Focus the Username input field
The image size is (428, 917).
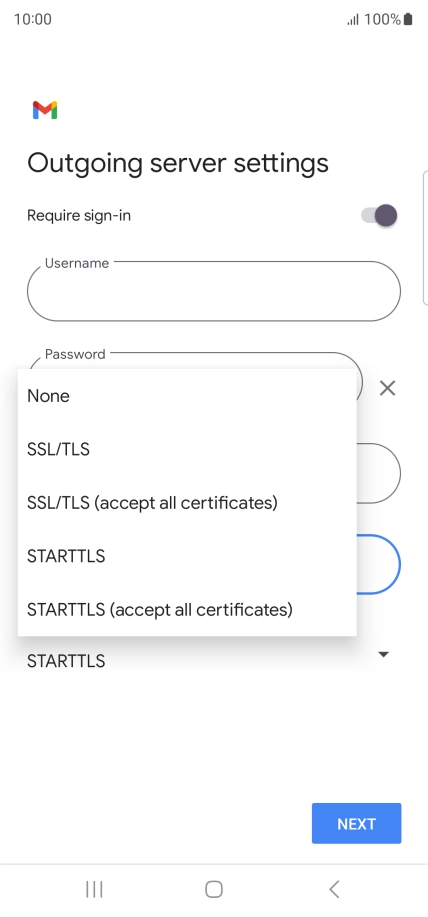coord(214,291)
